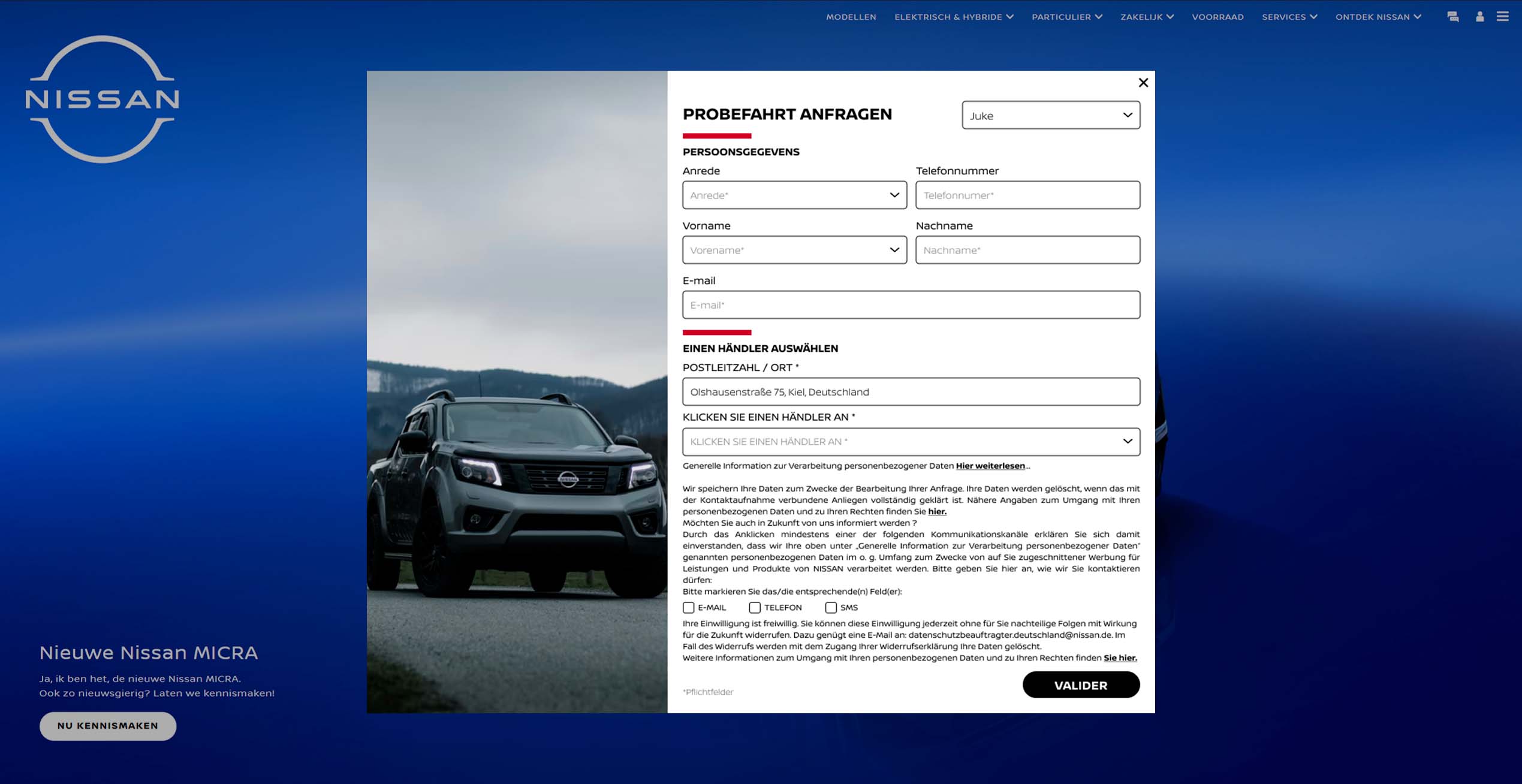Click the Nu kennismaken button

pyautogui.click(x=108, y=726)
